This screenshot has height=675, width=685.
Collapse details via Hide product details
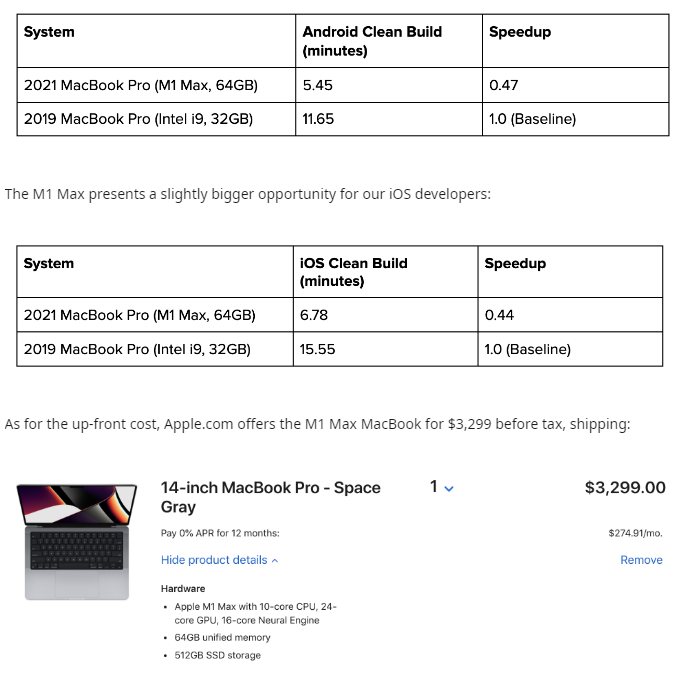(219, 560)
